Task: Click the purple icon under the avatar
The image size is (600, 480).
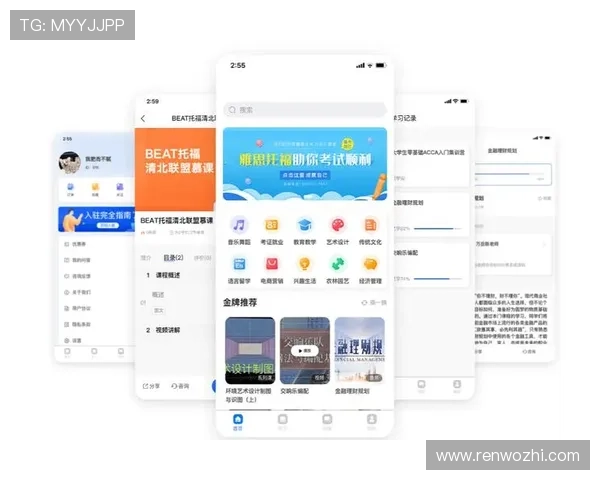Action: [x=120, y=187]
